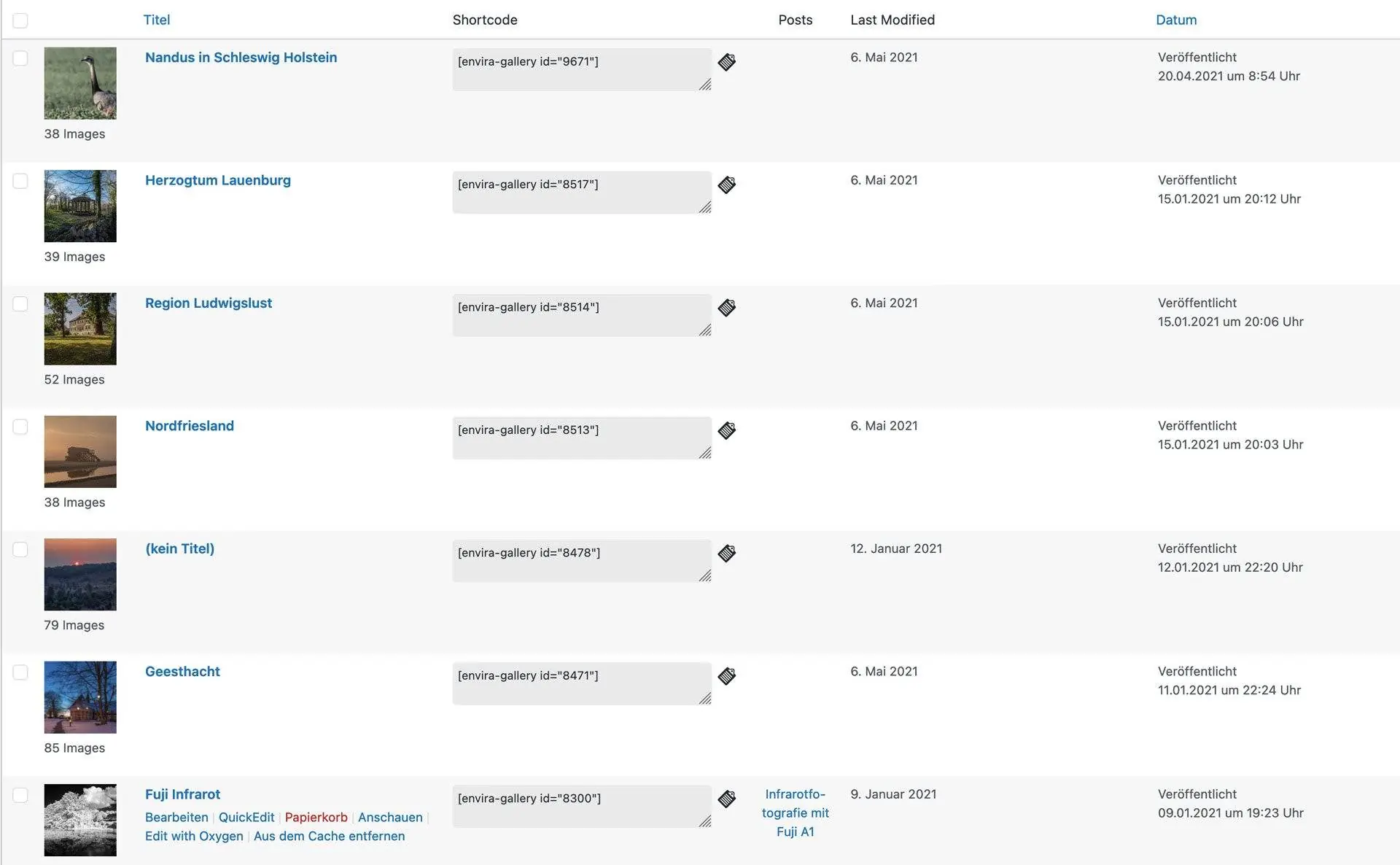Open the Herzogtum Lauenburg gallery thumbnail
Image resolution: width=1400 pixels, height=865 pixels.
[80, 206]
